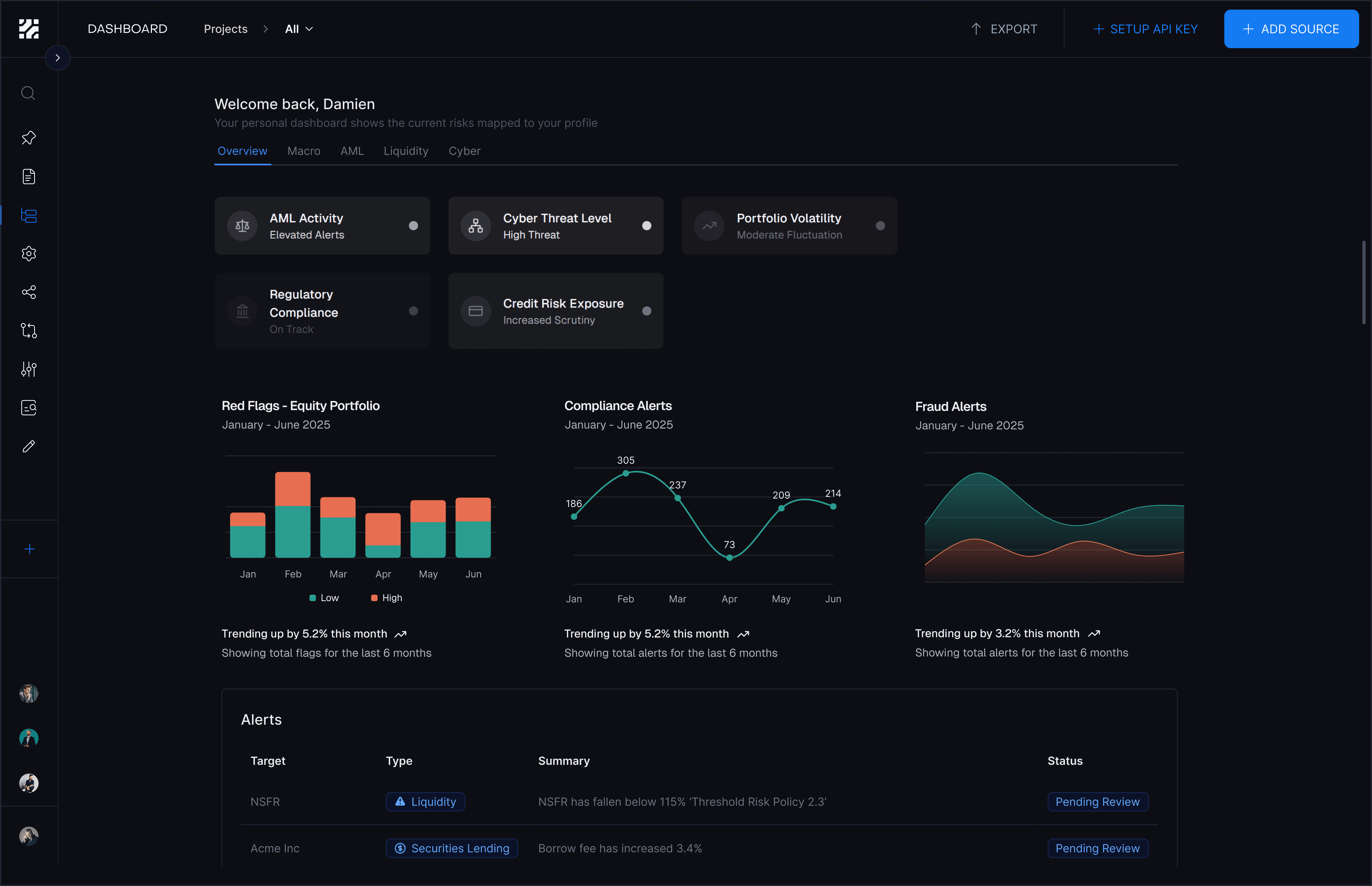Click the 305 data point on Compliance Alerts
Screen dimensions: 1372x886
626,473
